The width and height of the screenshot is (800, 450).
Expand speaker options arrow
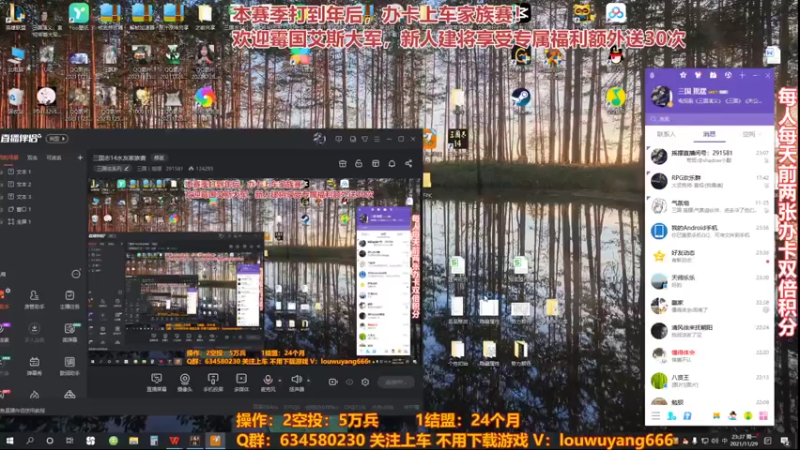308,380
